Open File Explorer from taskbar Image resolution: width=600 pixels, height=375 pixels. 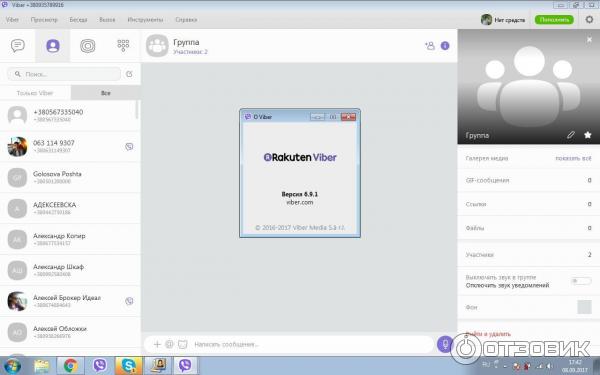click(41, 366)
